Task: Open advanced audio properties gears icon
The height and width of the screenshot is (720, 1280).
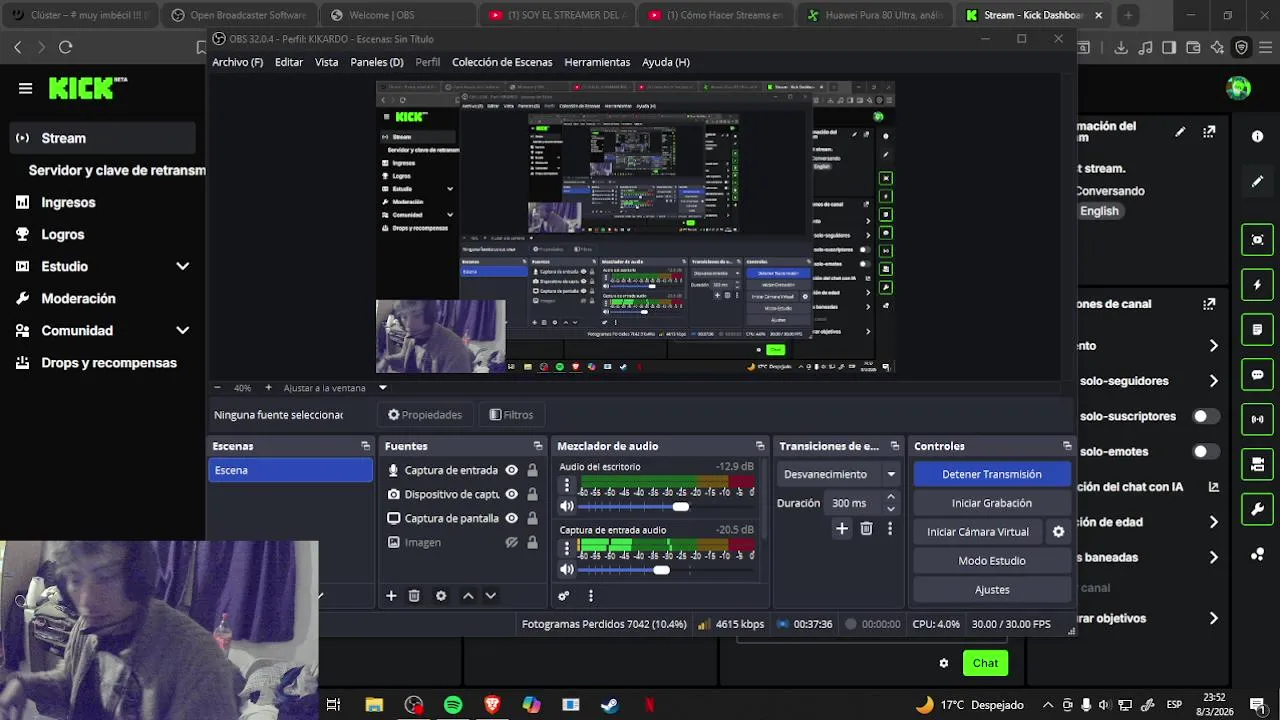Action: coord(564,596)
